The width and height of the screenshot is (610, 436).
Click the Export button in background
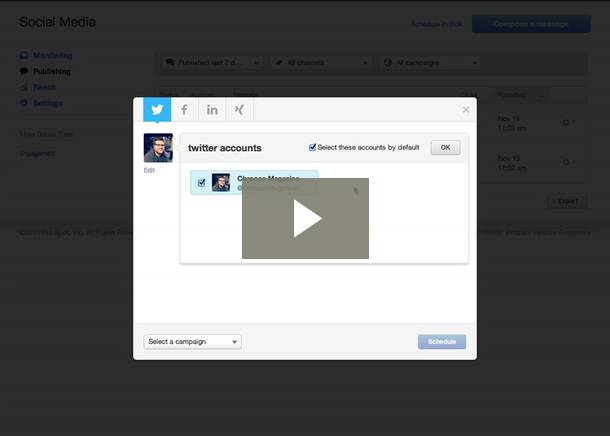(568, 201)
